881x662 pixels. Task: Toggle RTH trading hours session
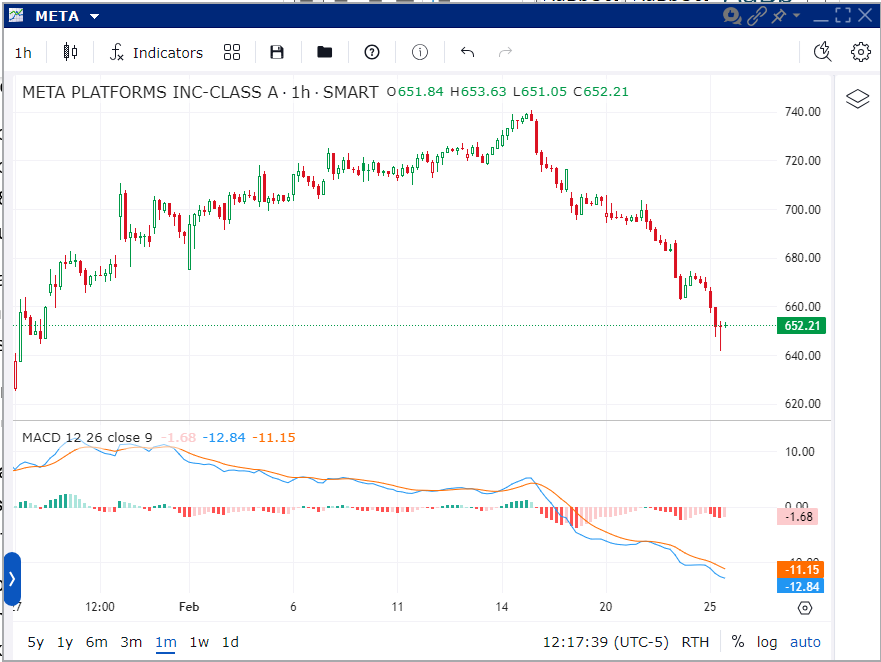coord(695,642)
